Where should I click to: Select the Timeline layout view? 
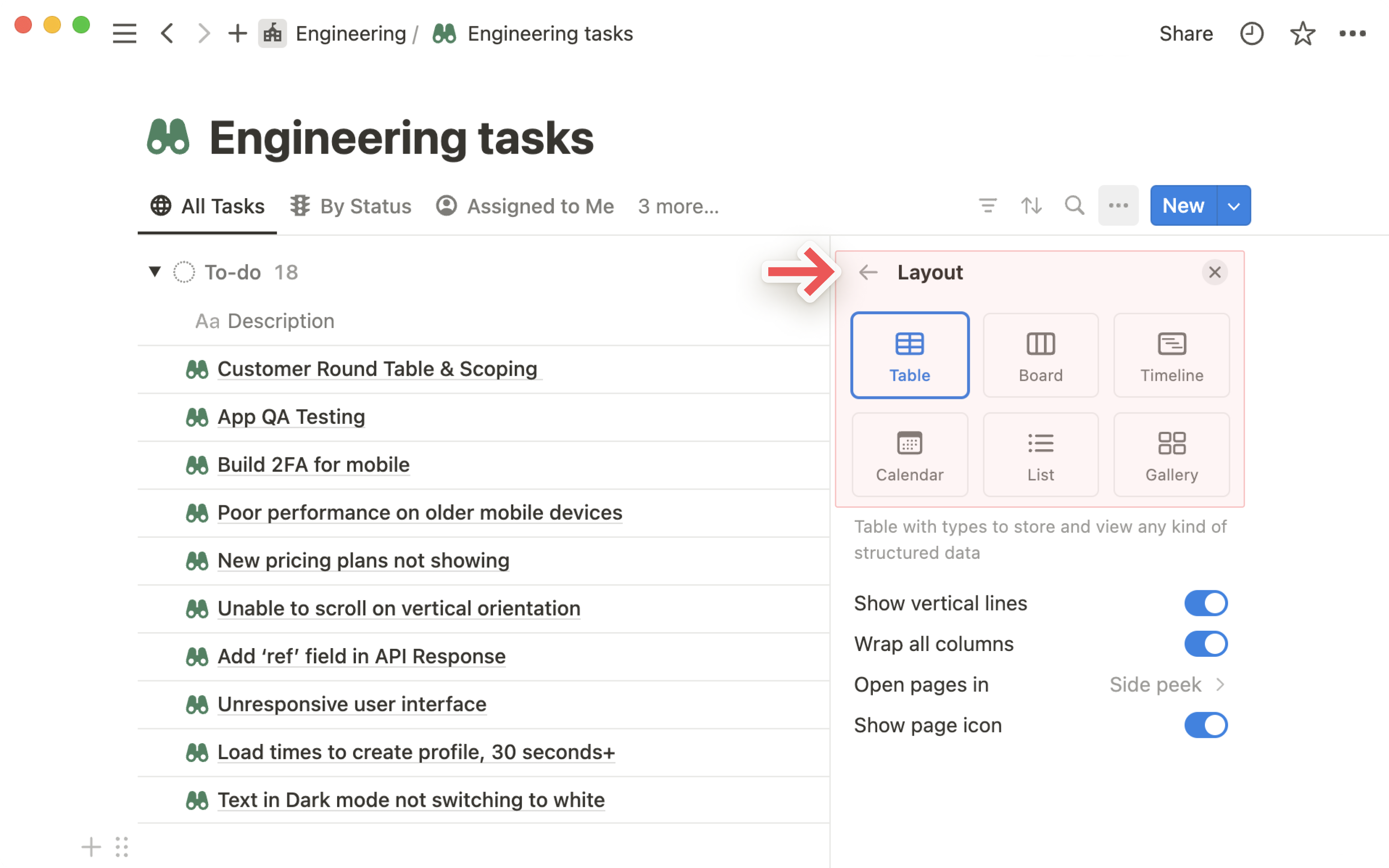(1171, 354)
